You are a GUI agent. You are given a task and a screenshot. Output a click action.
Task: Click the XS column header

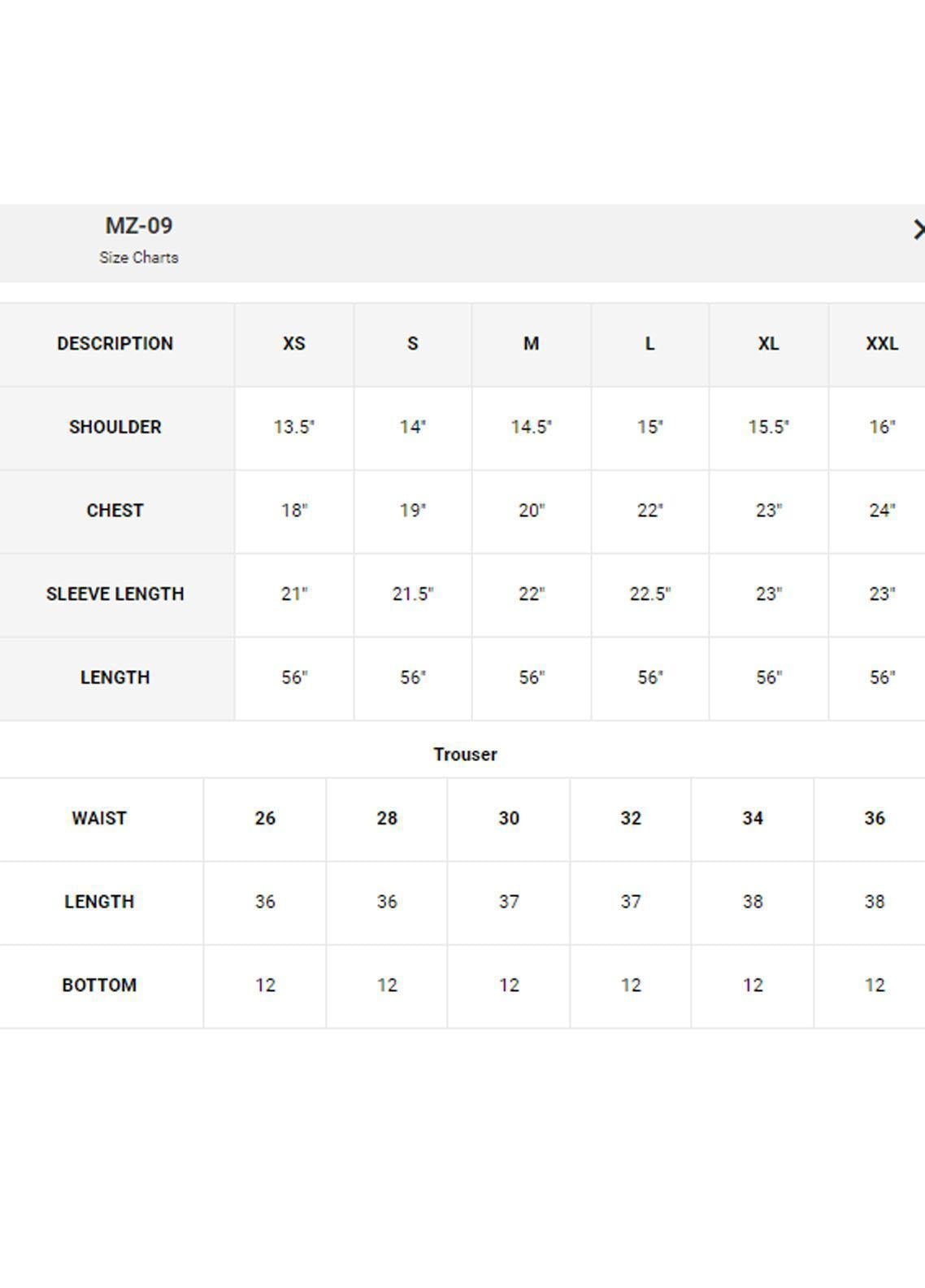(x=294, y=344)
